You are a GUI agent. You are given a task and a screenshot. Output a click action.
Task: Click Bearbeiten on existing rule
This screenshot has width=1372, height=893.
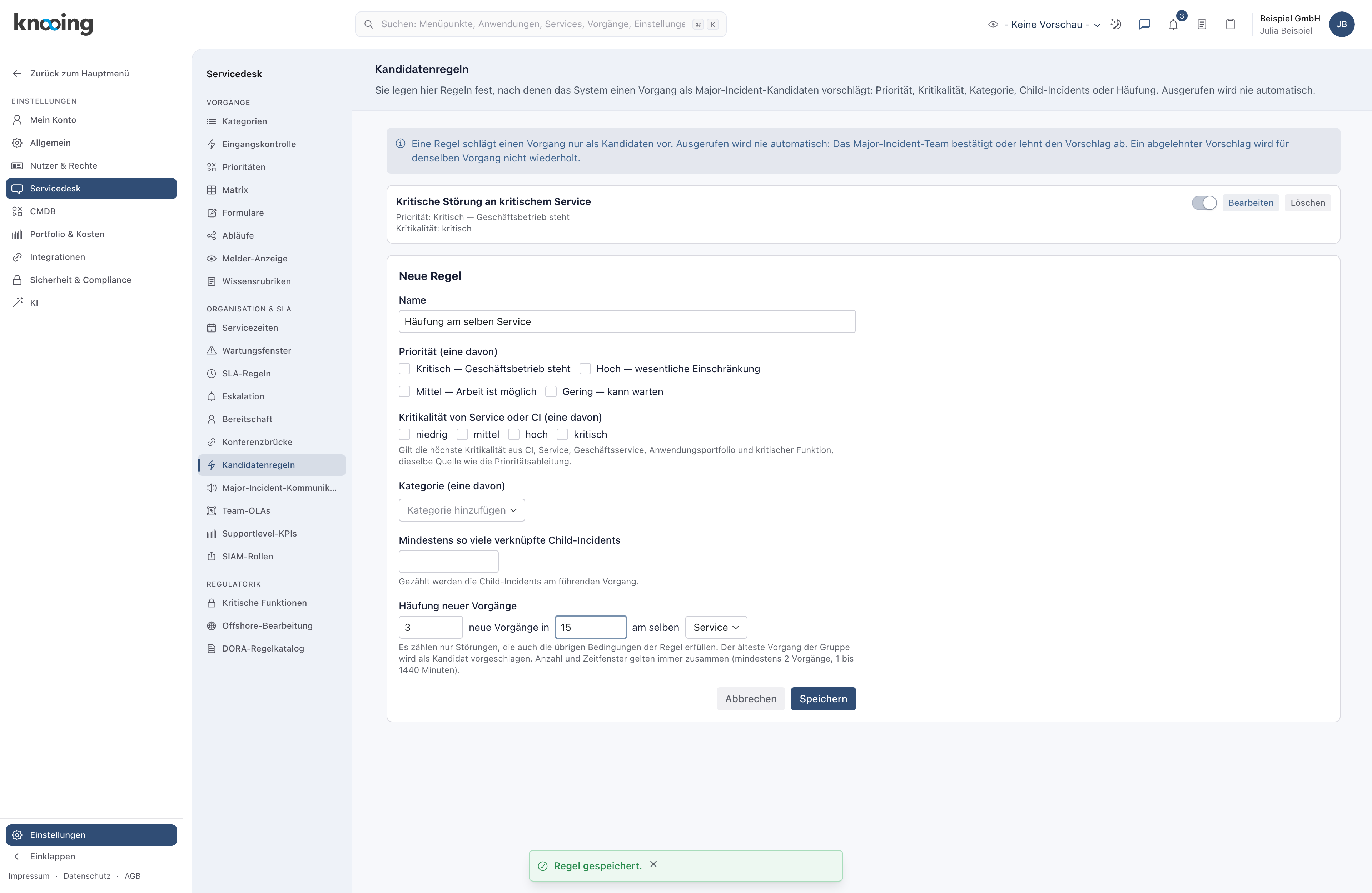1251,203
